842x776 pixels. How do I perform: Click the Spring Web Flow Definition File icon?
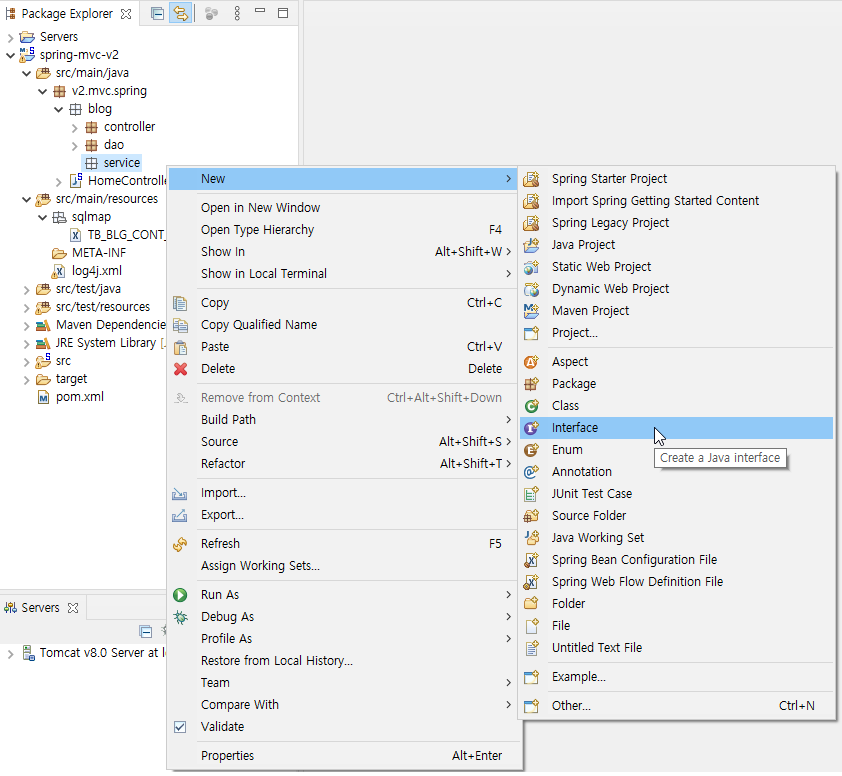tap(531, 582)
